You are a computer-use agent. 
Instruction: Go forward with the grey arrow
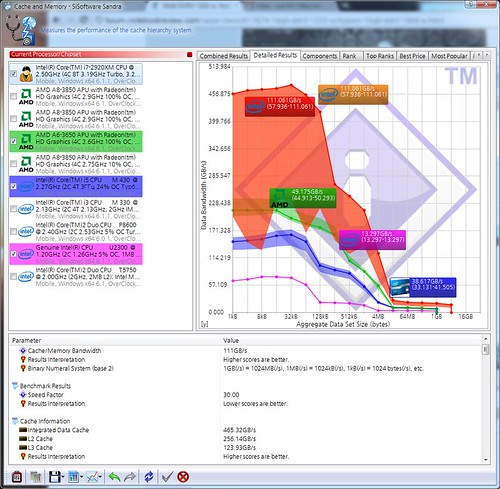coord(130,477)
